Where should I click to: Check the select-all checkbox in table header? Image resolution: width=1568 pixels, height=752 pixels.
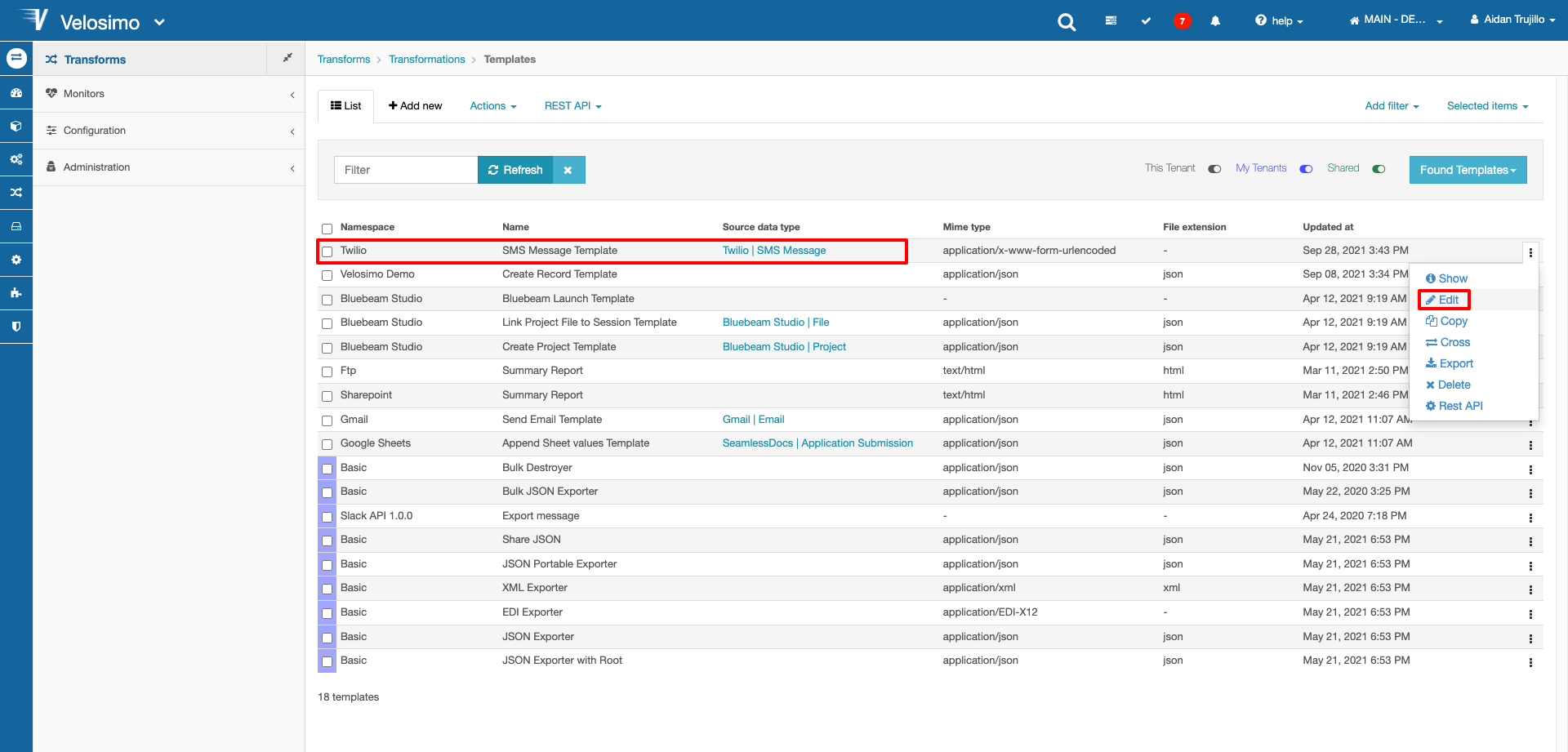327,229
